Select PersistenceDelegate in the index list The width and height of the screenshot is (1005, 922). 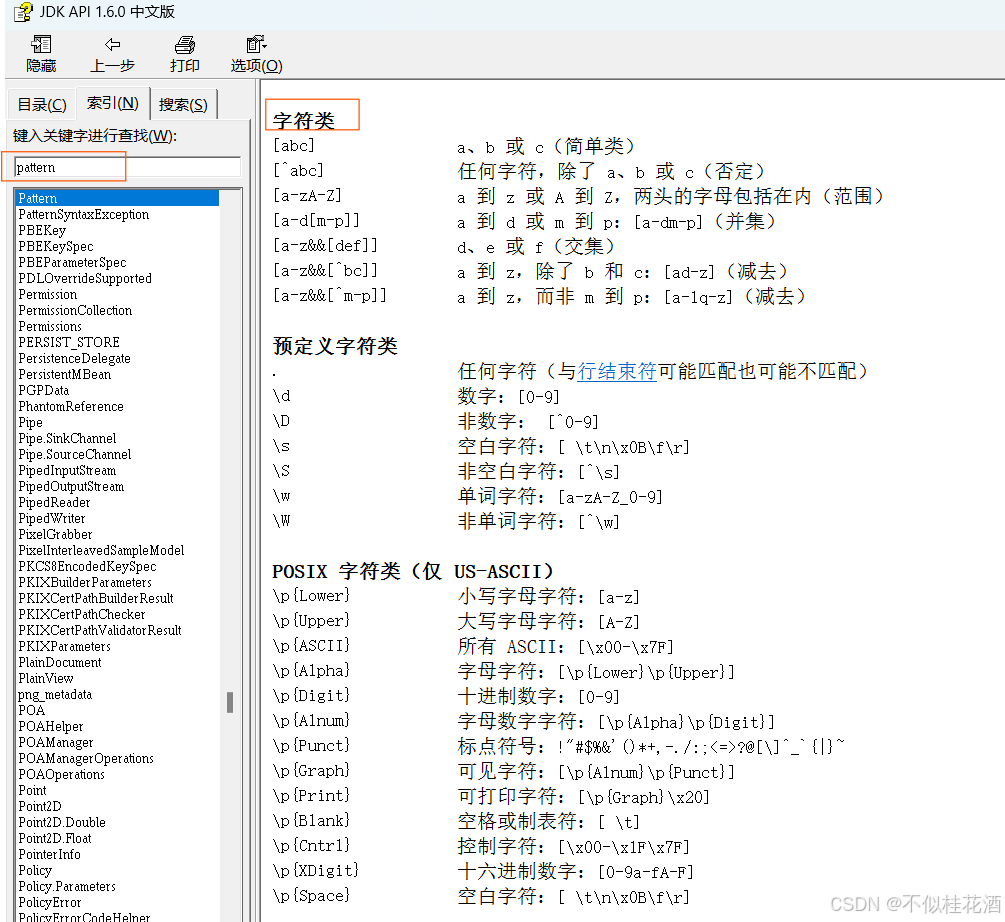coord(74,359)
